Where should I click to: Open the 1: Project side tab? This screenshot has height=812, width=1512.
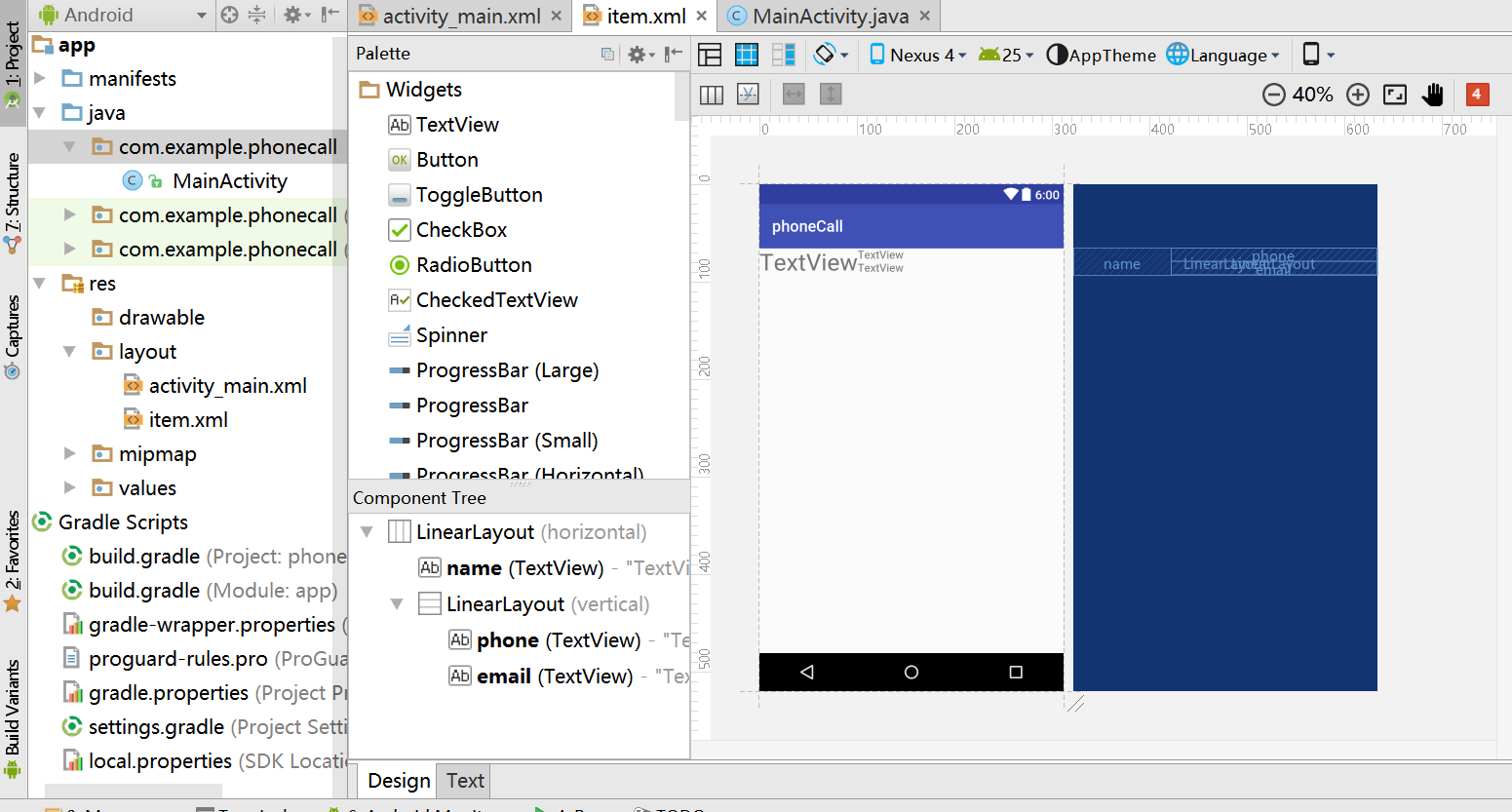click(13, 65)
